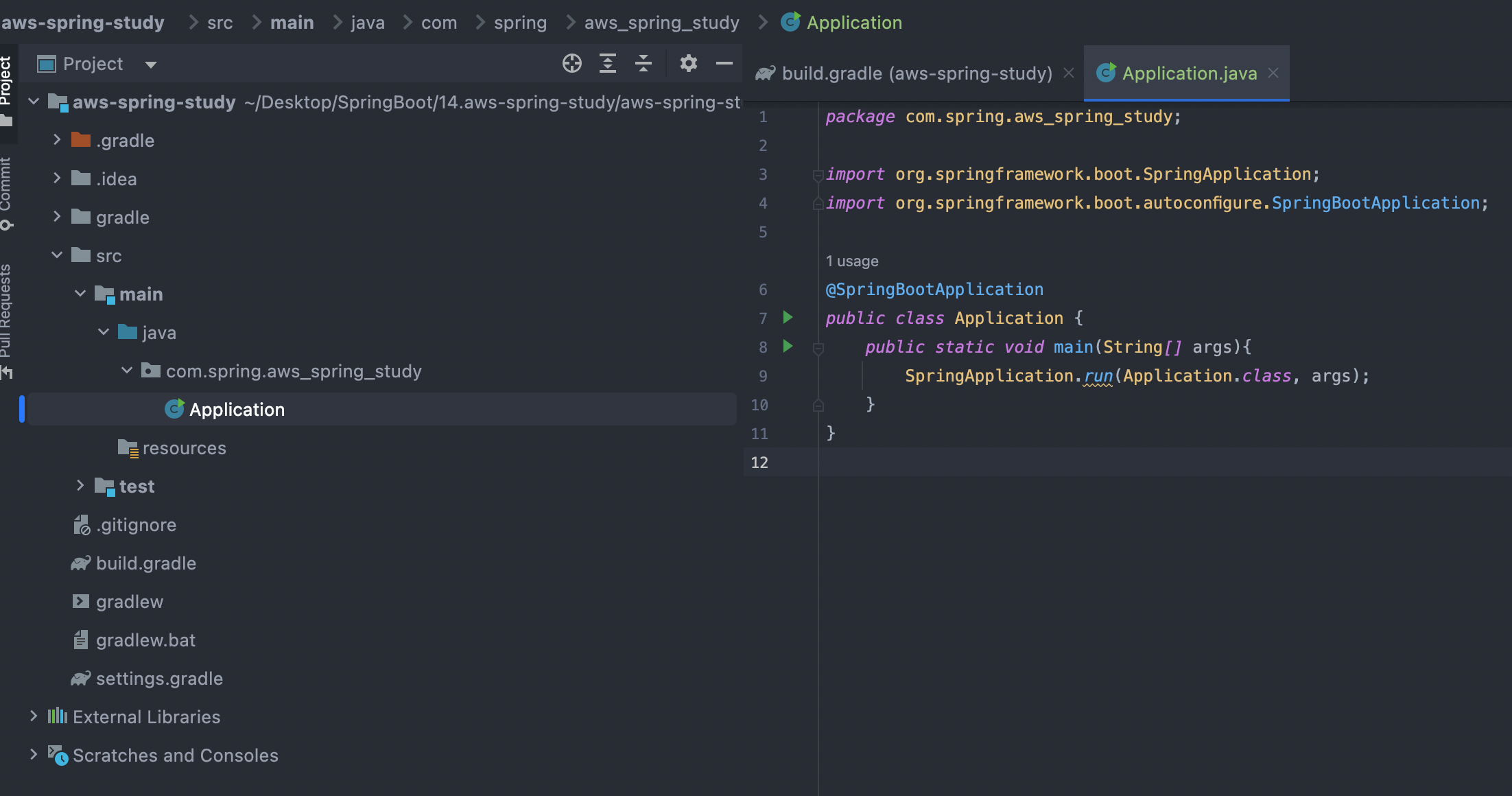This screenshot has width=1512, height=796.
Task: Close the Application.java editor tab
Action: [x=1273, y=73]
